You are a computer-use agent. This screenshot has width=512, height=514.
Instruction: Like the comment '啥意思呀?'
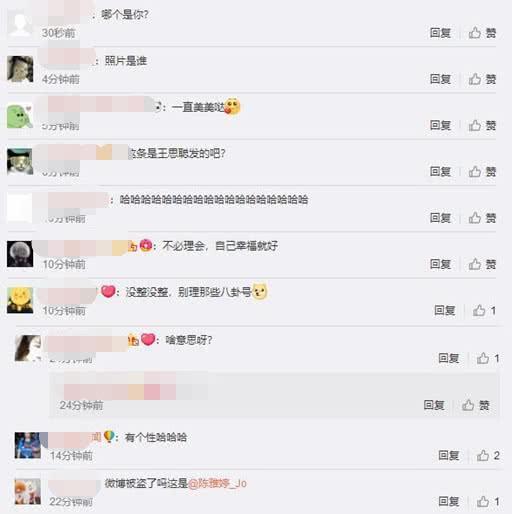(488, 358)
